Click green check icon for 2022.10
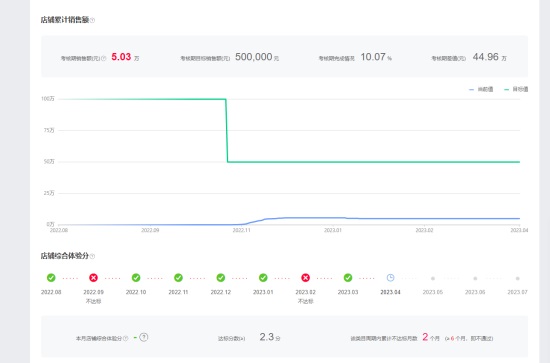 tap(136, 278)
